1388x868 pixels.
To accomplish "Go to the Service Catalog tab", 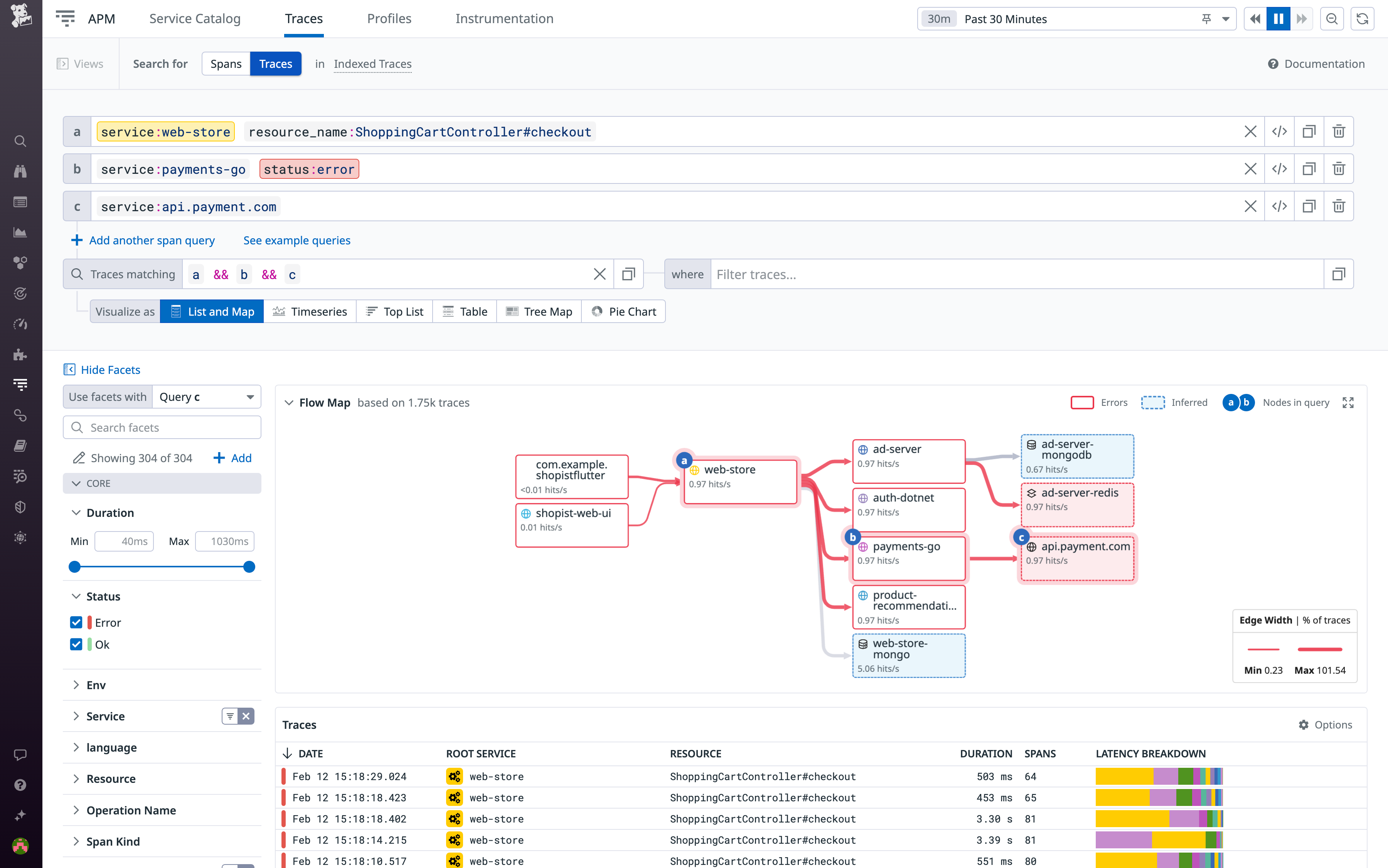I will (194, 19).
